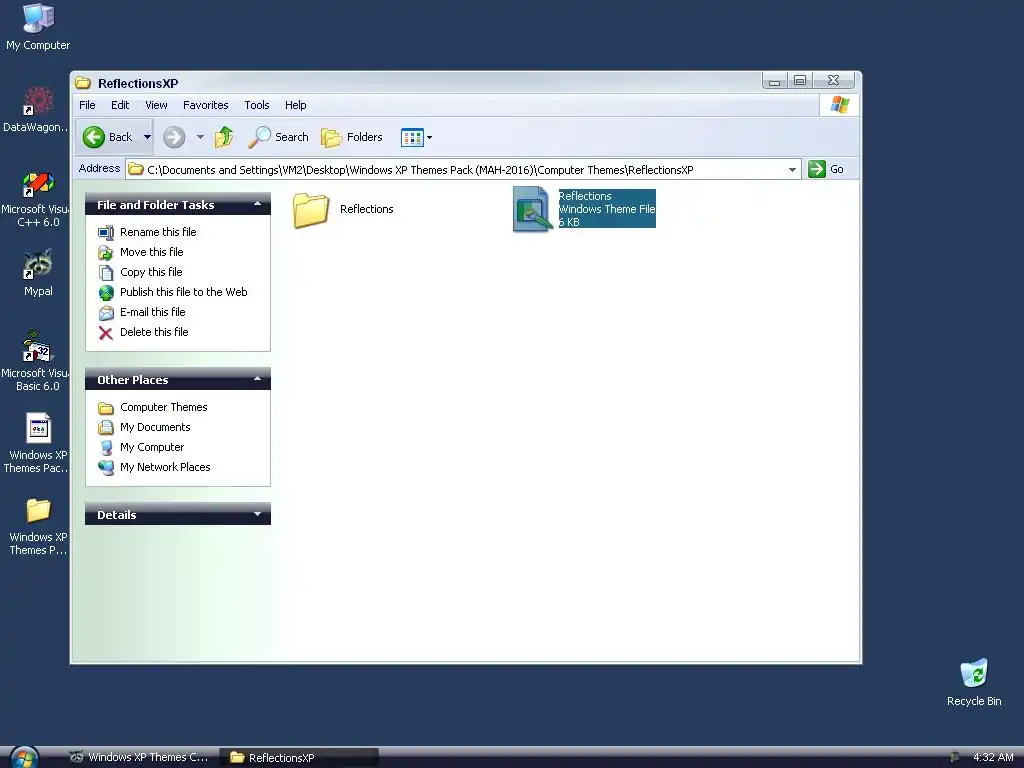Viewport: 1024px width, 768px height.
Task: Select the Reflections Windows Theme File icon
Action: pyautogui.click(x=532, y=209)
